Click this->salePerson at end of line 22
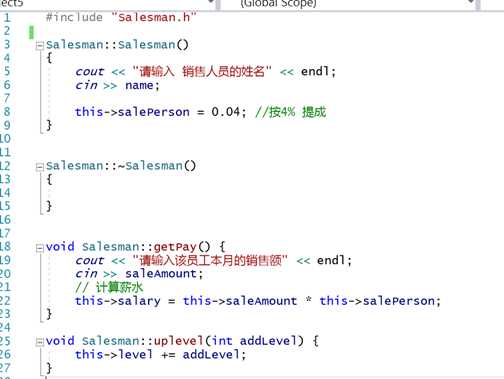Screen dimensions: 504x379 coord(377,301)
